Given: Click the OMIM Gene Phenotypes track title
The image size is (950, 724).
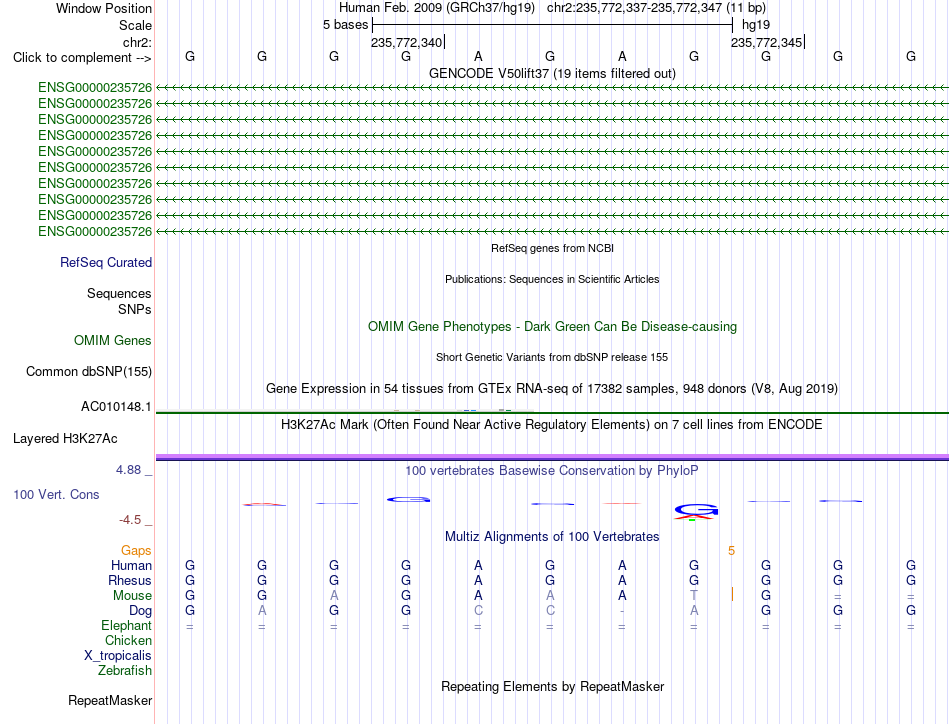Looking at the screenshot, I should (x=552, y=327).
